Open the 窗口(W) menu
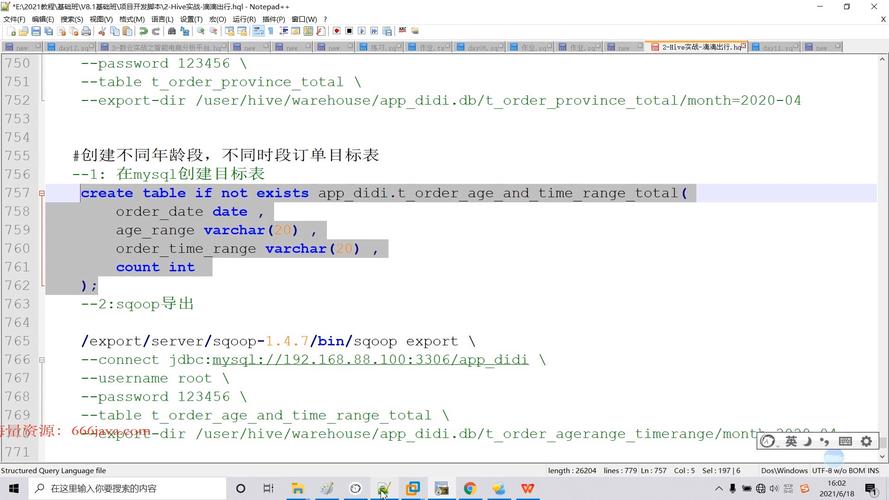889x500 pixels. (x=304, y=19)
